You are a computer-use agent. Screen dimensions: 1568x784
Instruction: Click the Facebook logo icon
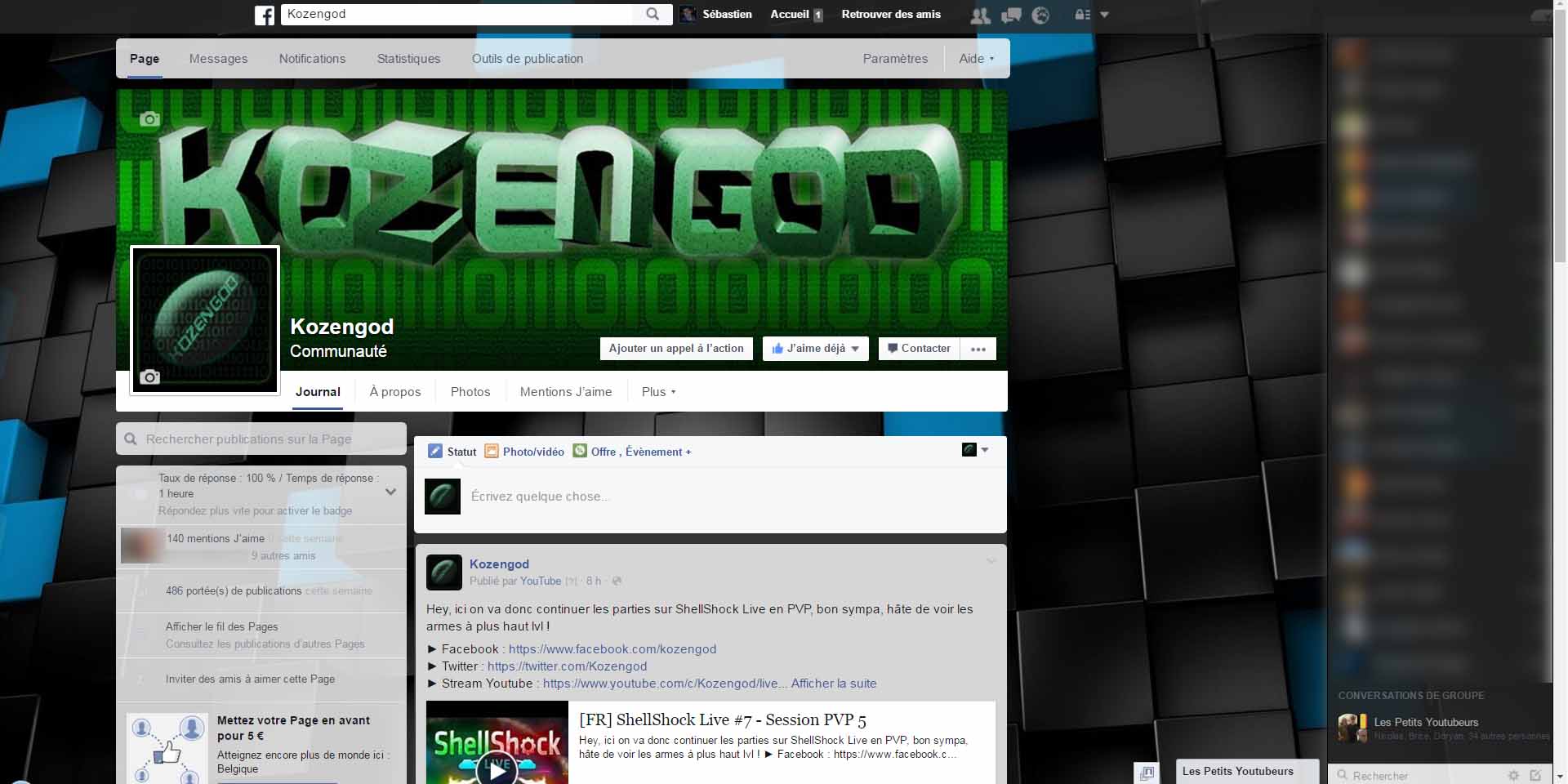[265, 15]
